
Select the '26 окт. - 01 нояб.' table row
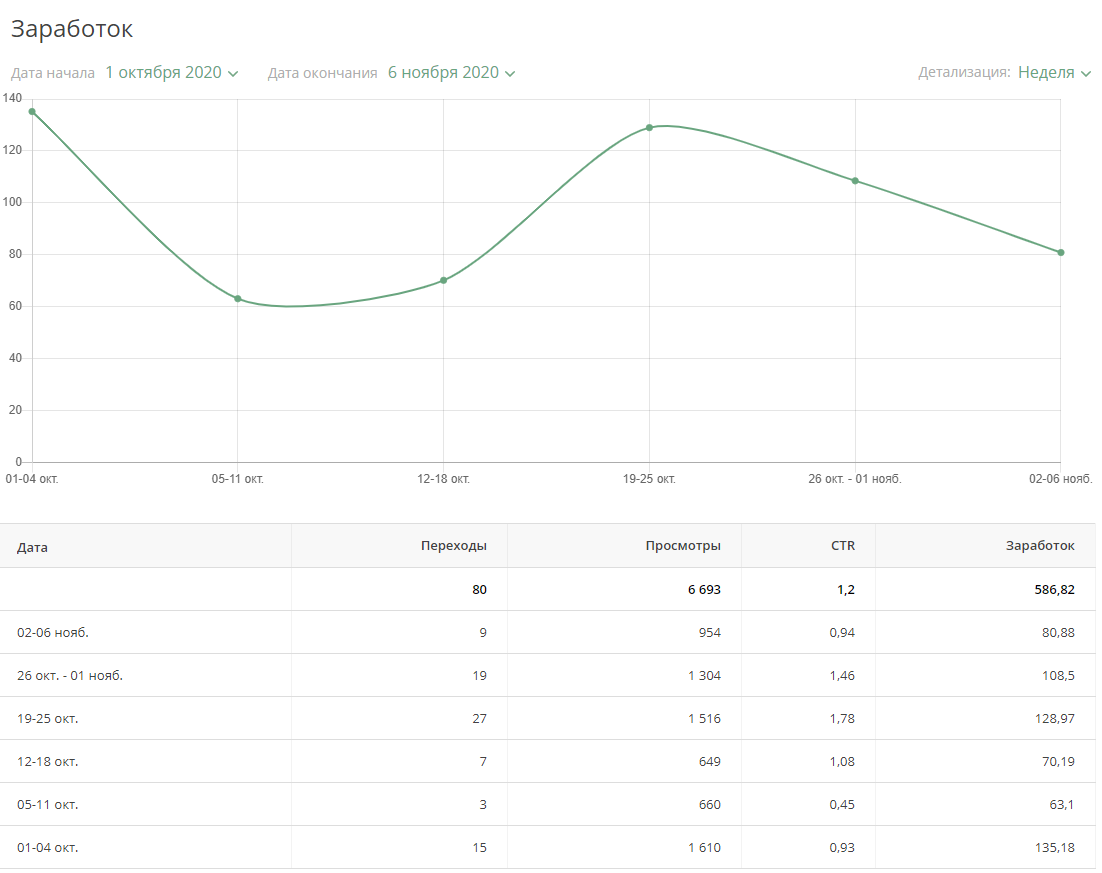pyautogui.click(x=70, y=675)
